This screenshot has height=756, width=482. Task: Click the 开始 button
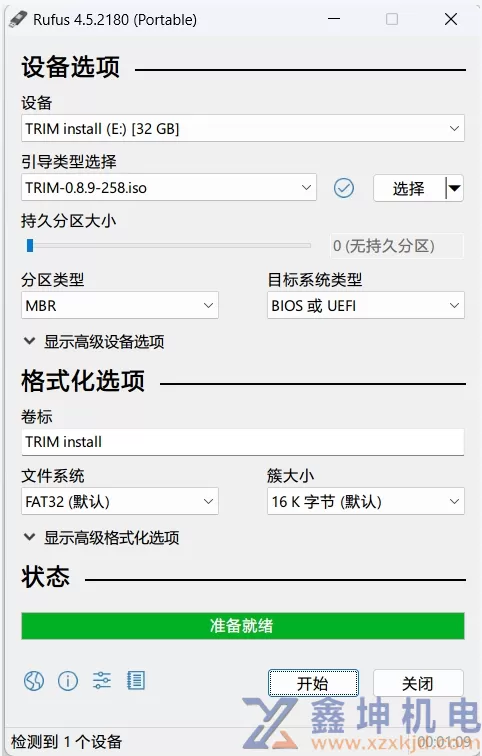[x=313, y=683]
